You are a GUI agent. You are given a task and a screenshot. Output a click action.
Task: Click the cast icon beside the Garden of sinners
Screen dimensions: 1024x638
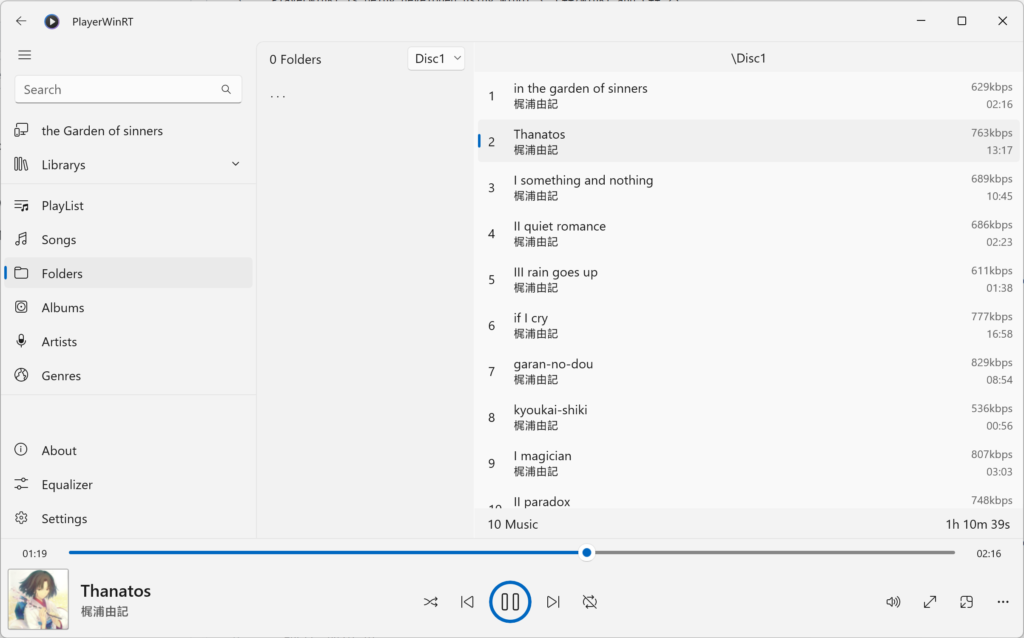point(22,130)
